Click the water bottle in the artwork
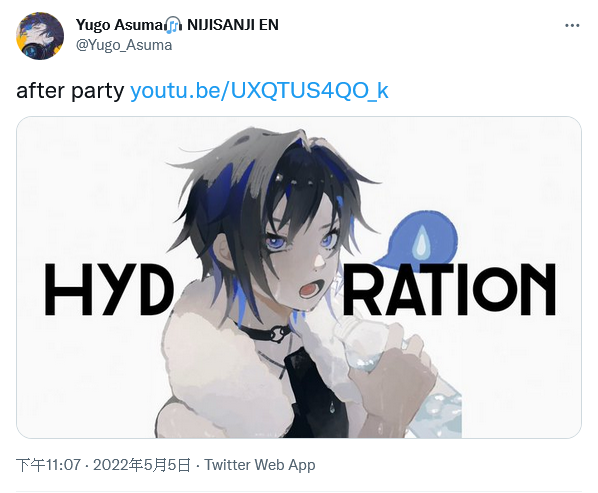The image size is (598, 493). coord(364,345)
